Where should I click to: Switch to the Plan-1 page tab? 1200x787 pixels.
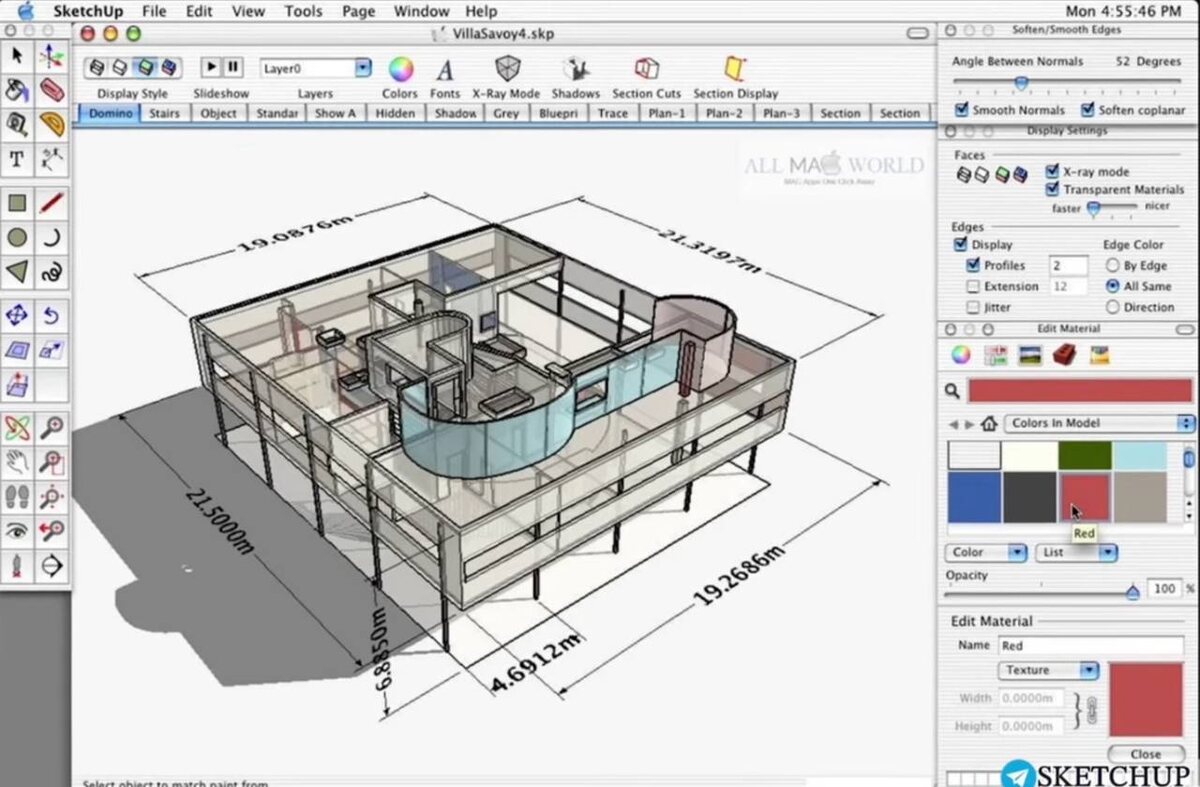(667, 113)
